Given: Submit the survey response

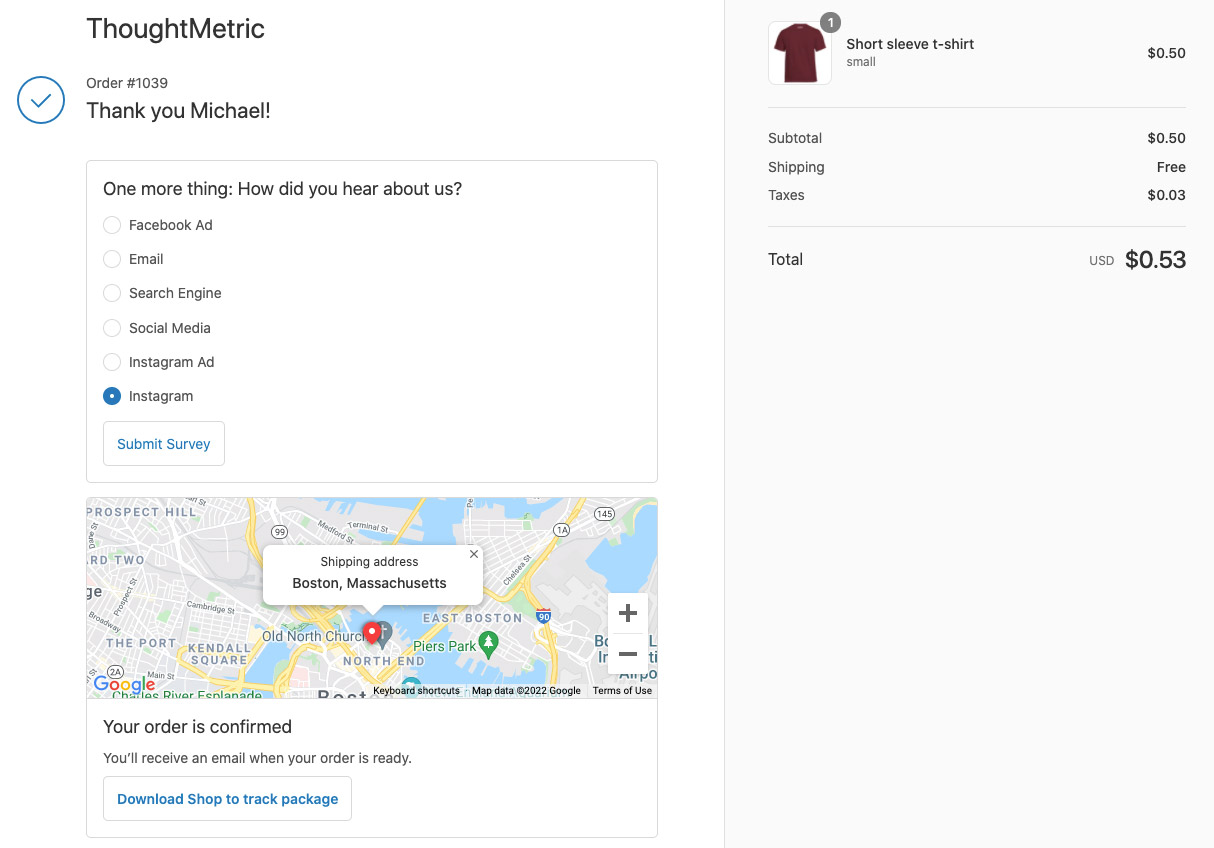Looking at the screenshot, I should pos(163,443).
